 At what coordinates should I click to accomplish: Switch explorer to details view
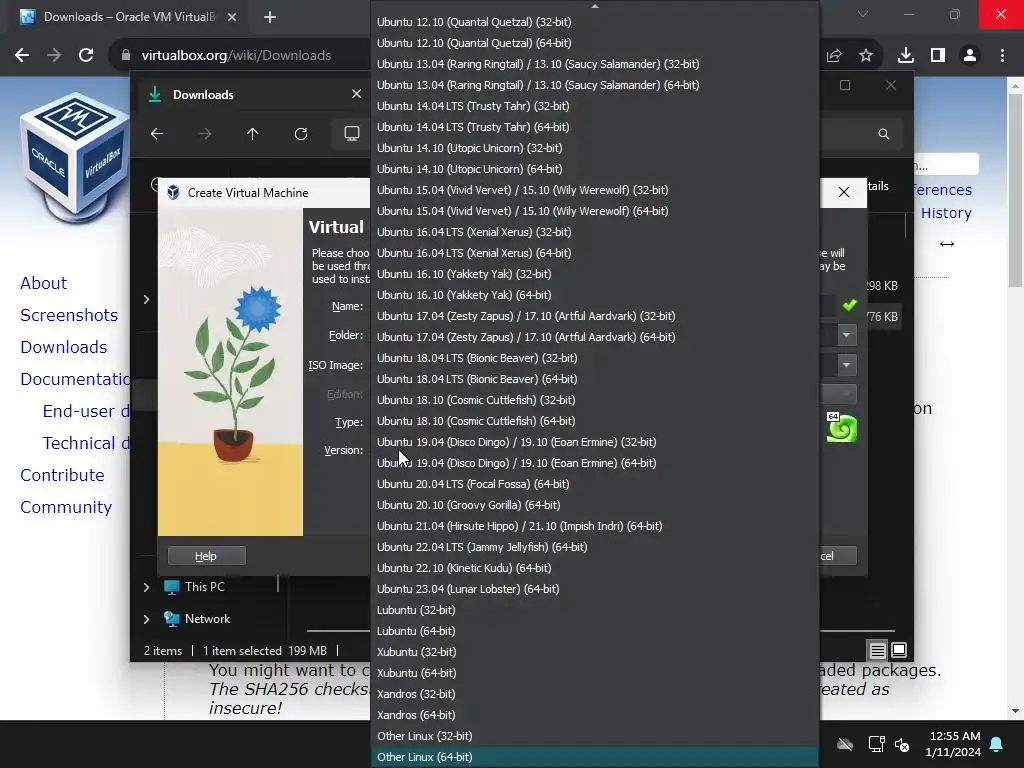[877, 650]
